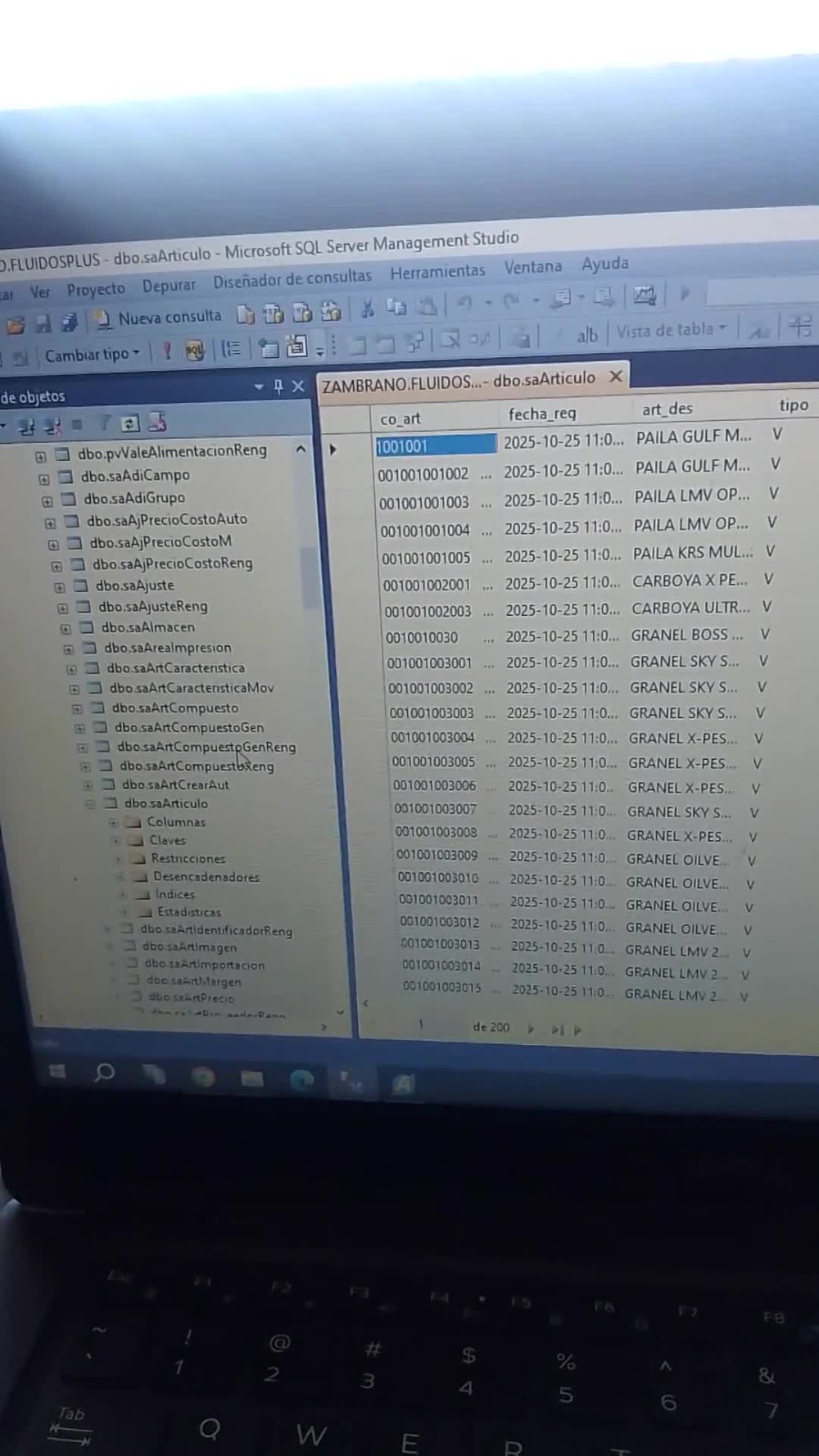Click Execute SQL red exclamation icon
The image size is (819, 1456).
click(x=167, y=351)
